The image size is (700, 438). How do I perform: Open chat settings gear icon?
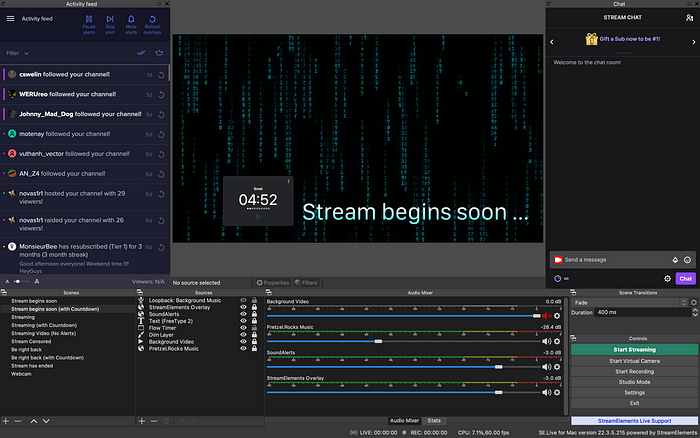[x=667, y=279]
